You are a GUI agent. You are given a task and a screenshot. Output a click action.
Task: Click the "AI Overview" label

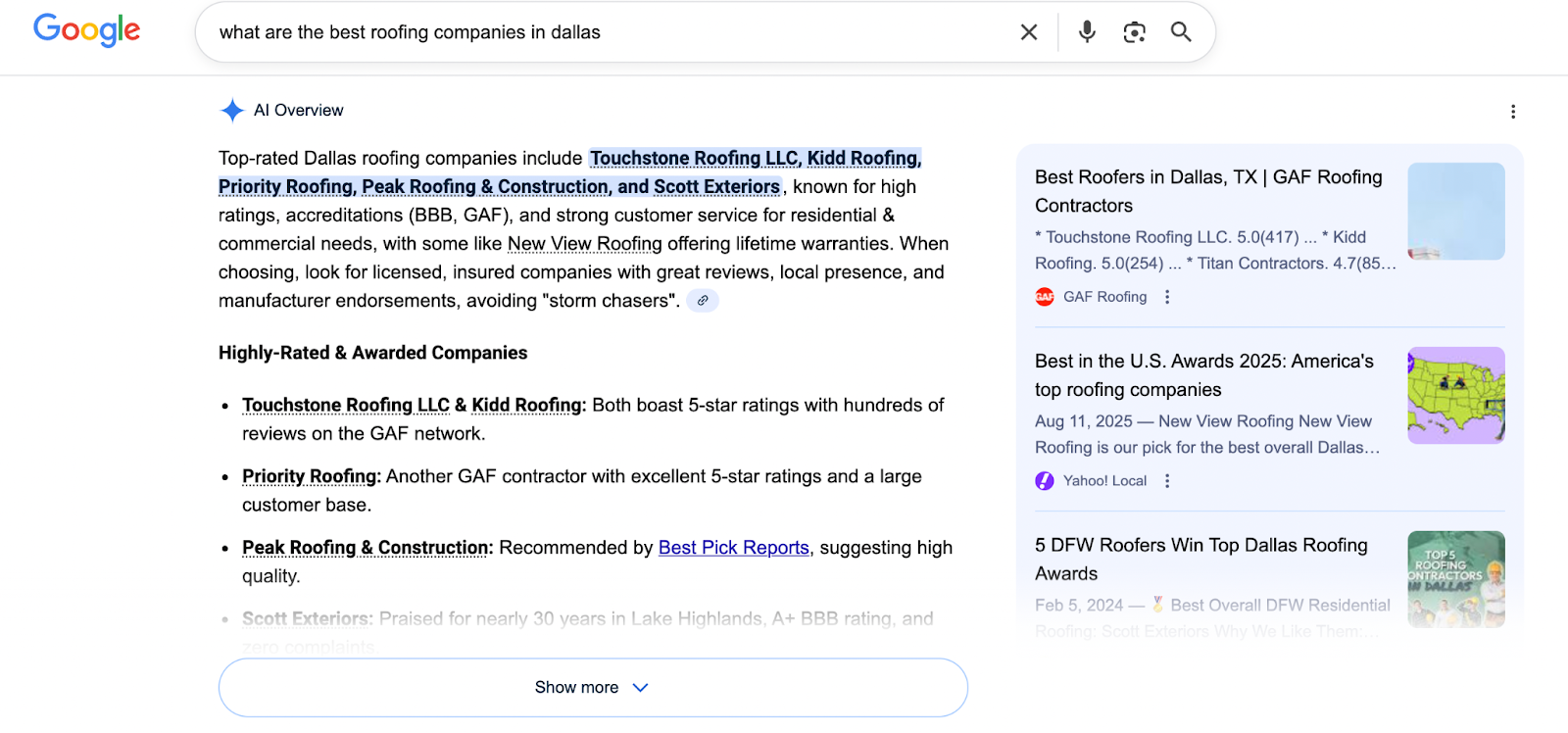pos(299,111)
